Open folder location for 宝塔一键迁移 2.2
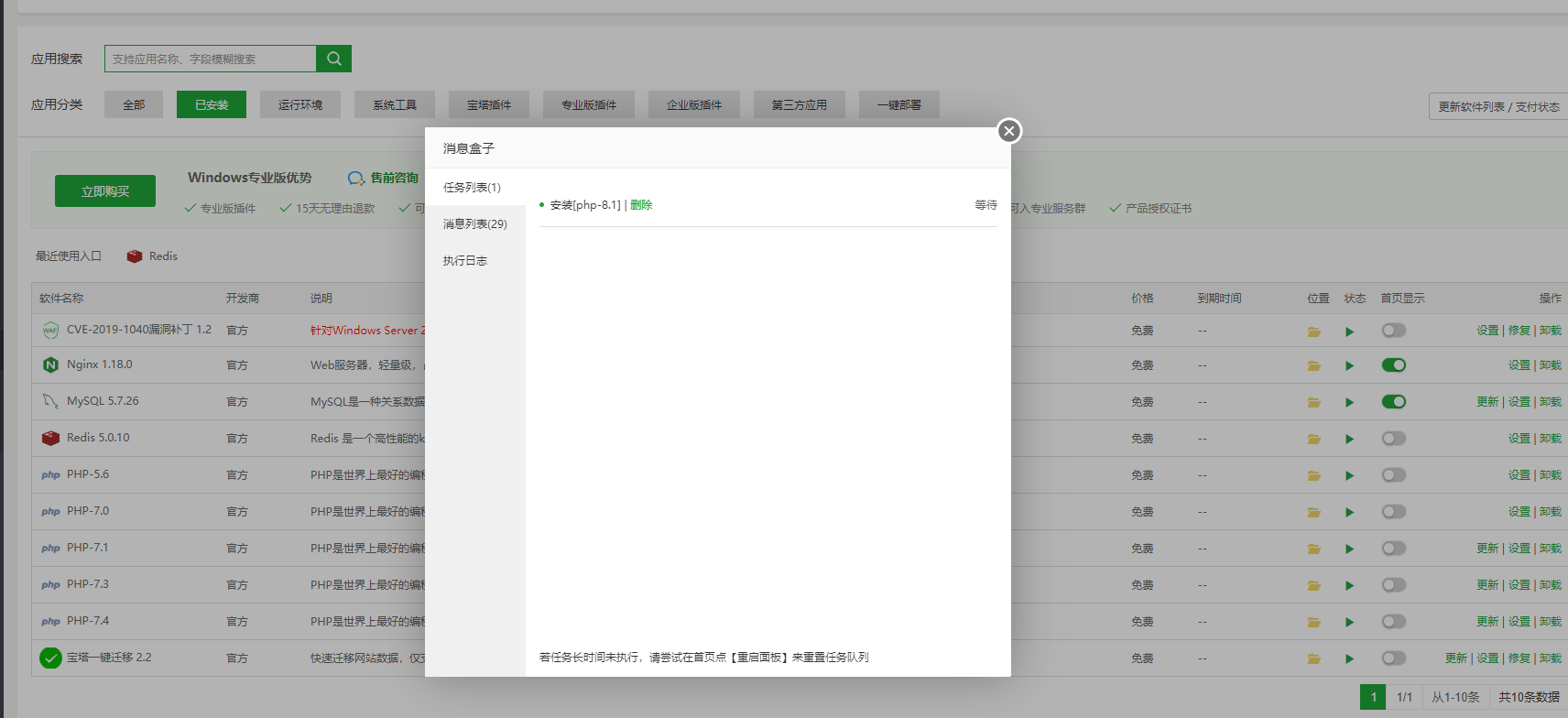 [1314, 658]
